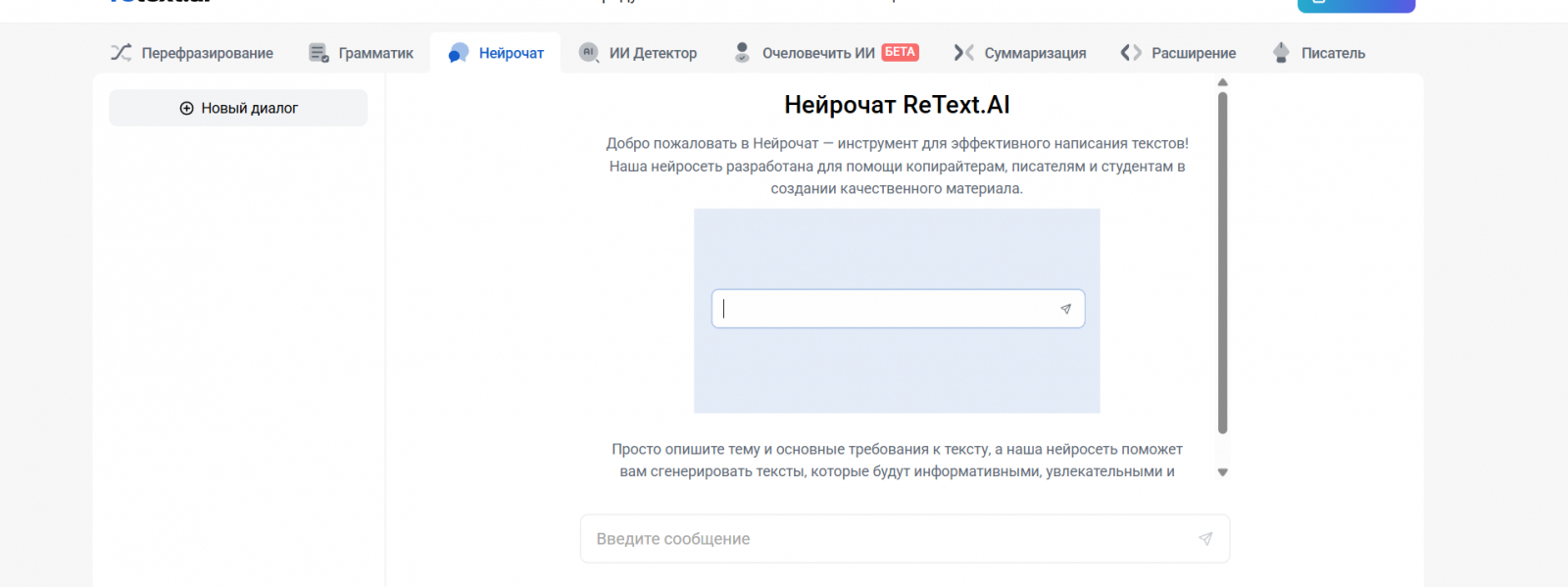This screenshot has width=1568, height=587.
Task: Click the Писатель pen nib icon
Action: [x=1281, y=53]
